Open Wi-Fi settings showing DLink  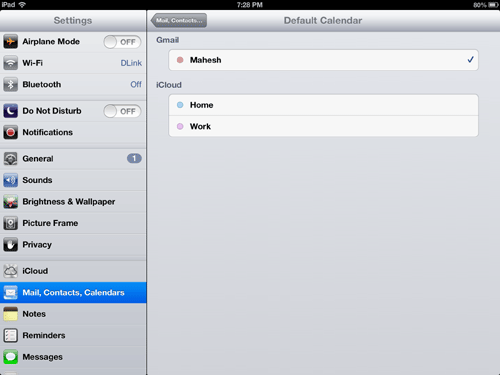[73, 63]
